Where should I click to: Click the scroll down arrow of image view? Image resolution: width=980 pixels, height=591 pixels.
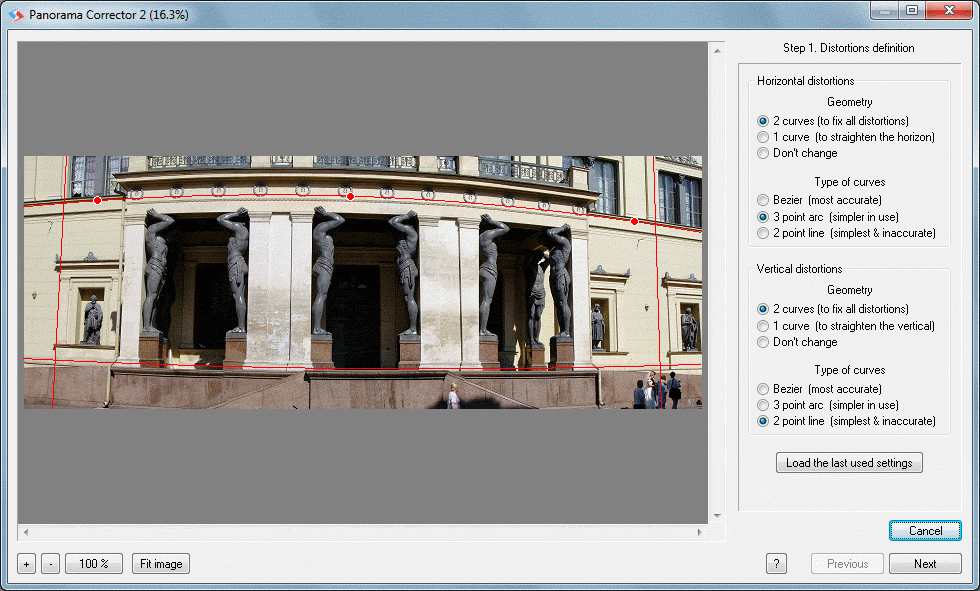click(x=717, y=516)
